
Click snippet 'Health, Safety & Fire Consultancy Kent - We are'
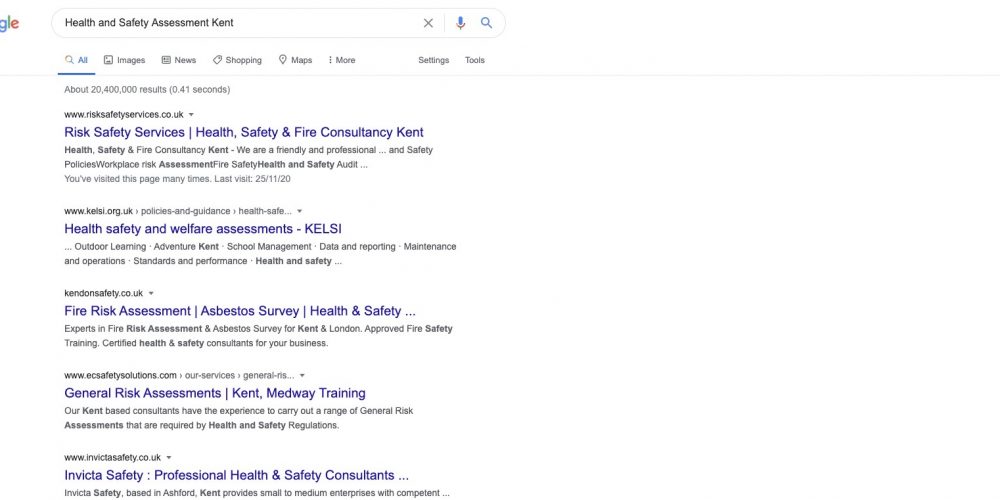(249, 158)
